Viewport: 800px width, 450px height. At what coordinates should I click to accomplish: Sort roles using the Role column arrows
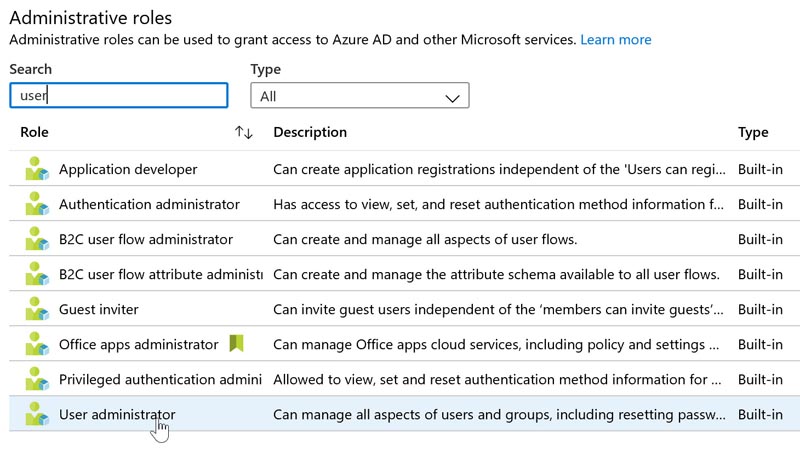coord(244,133)
